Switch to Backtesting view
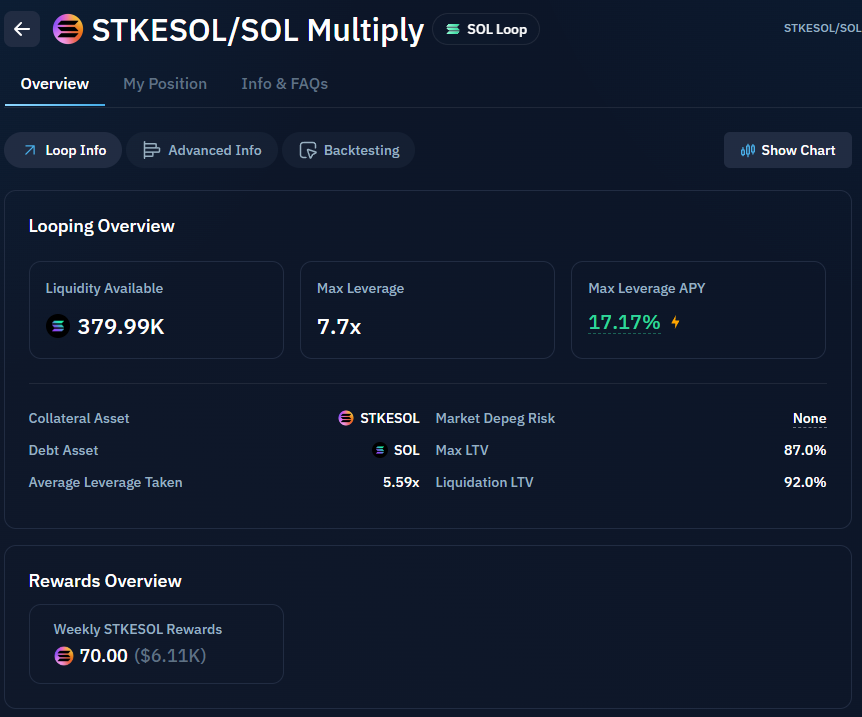862x717 pixels. point(348,150)
